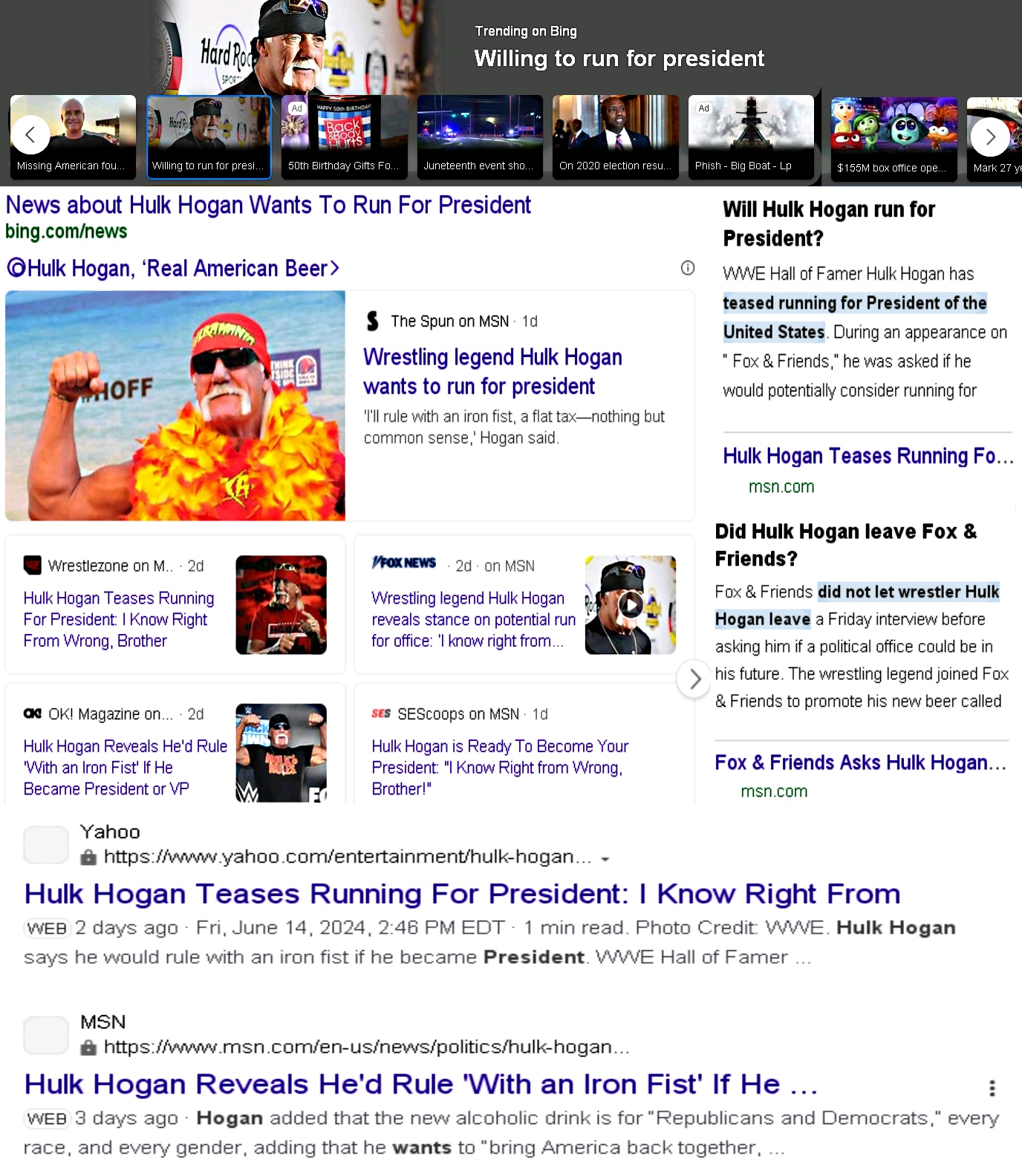Open MSN result Rule With an Iron Fist
This screenshot has height=1176, width=1022.
click(420, 1085)
